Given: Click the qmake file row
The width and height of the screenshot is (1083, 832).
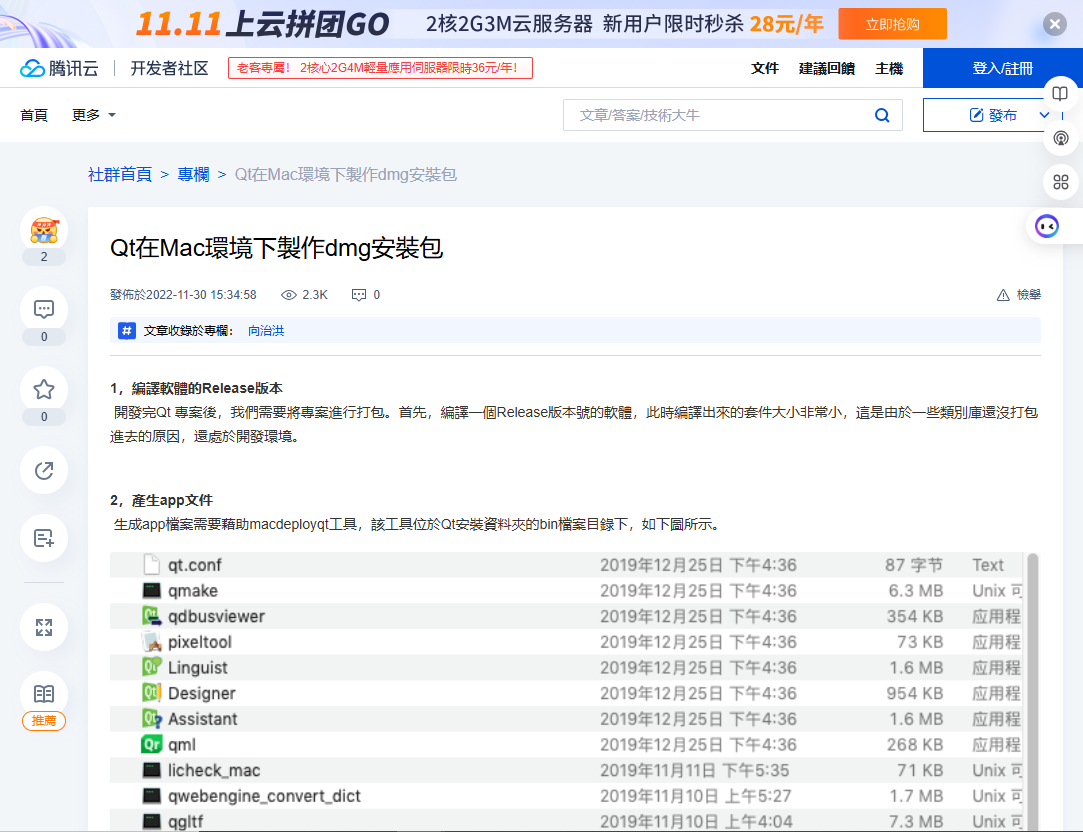Looking at the screenshot, I should 567,590.
